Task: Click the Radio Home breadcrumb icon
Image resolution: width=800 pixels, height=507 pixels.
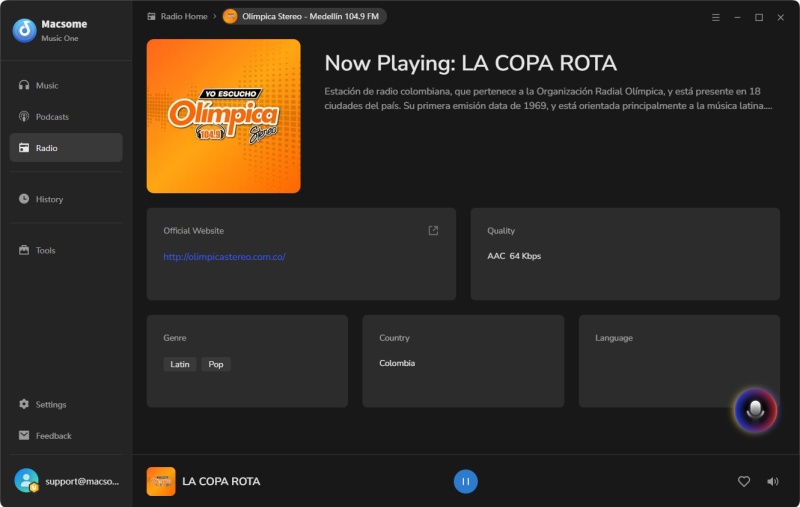Action: [151, 16]
